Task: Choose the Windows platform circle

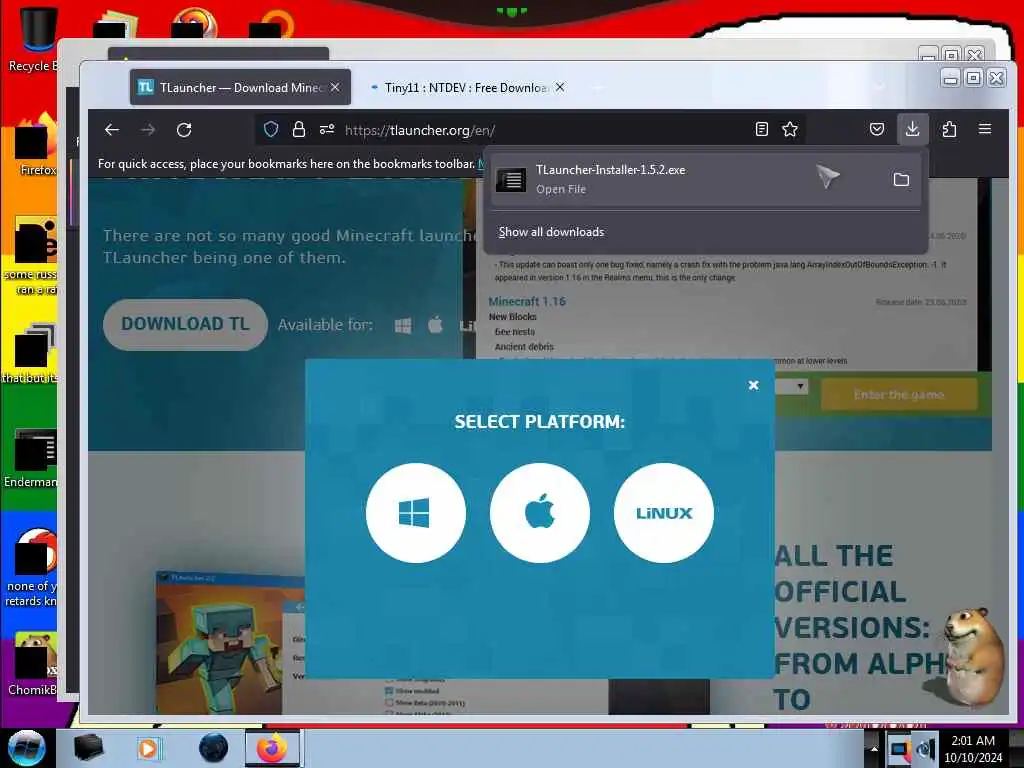Action: (416, 513)
